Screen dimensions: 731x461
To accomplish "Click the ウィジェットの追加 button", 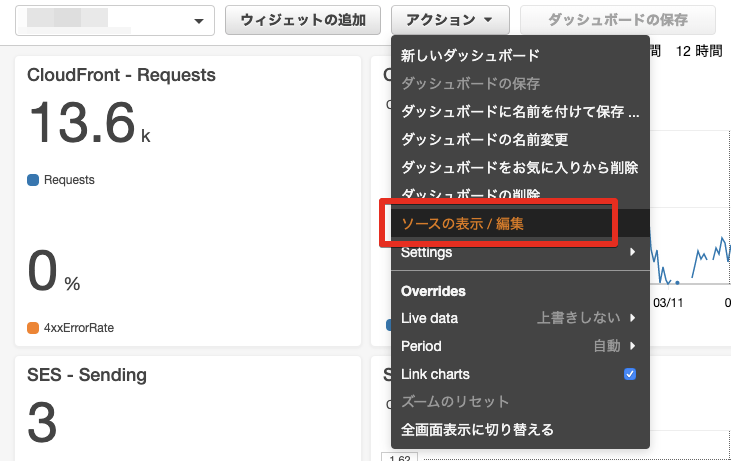I will (303, 20).
